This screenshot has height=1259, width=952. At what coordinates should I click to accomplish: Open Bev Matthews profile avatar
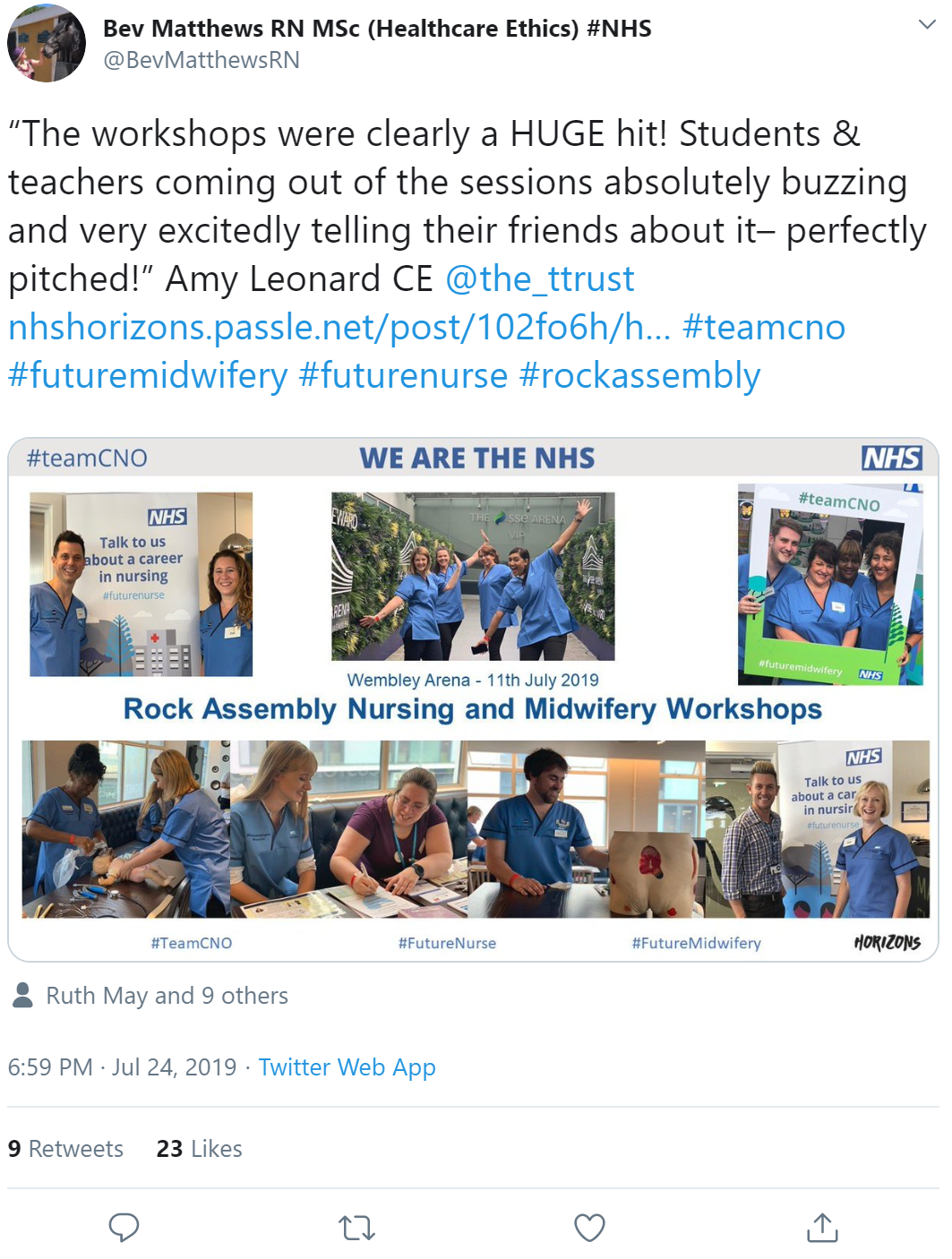pos(47,43)
